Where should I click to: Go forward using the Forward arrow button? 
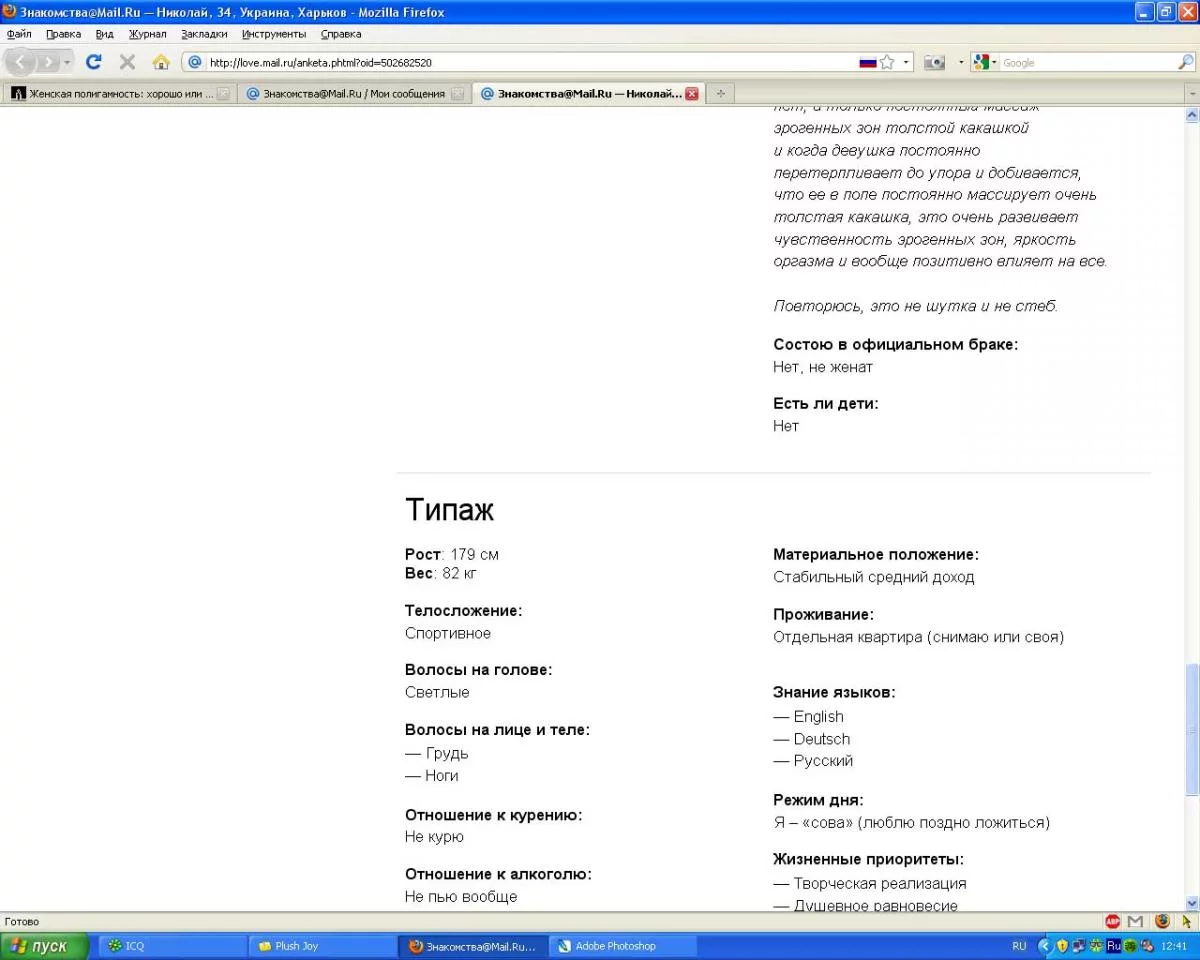coord(47,62)
